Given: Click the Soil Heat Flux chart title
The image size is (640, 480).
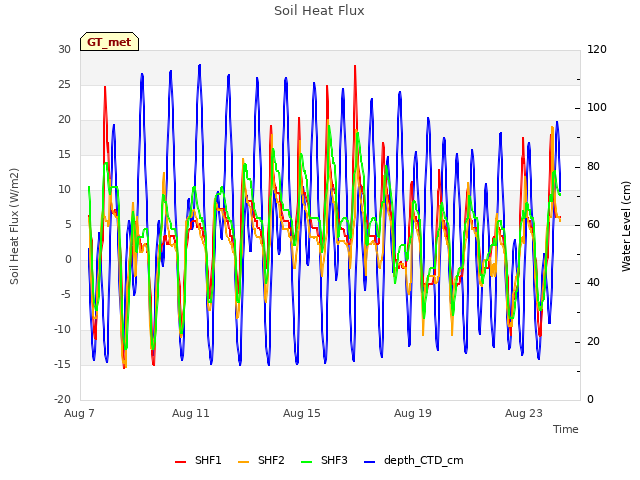Looking at the screenshot, I should click(319, 11).
